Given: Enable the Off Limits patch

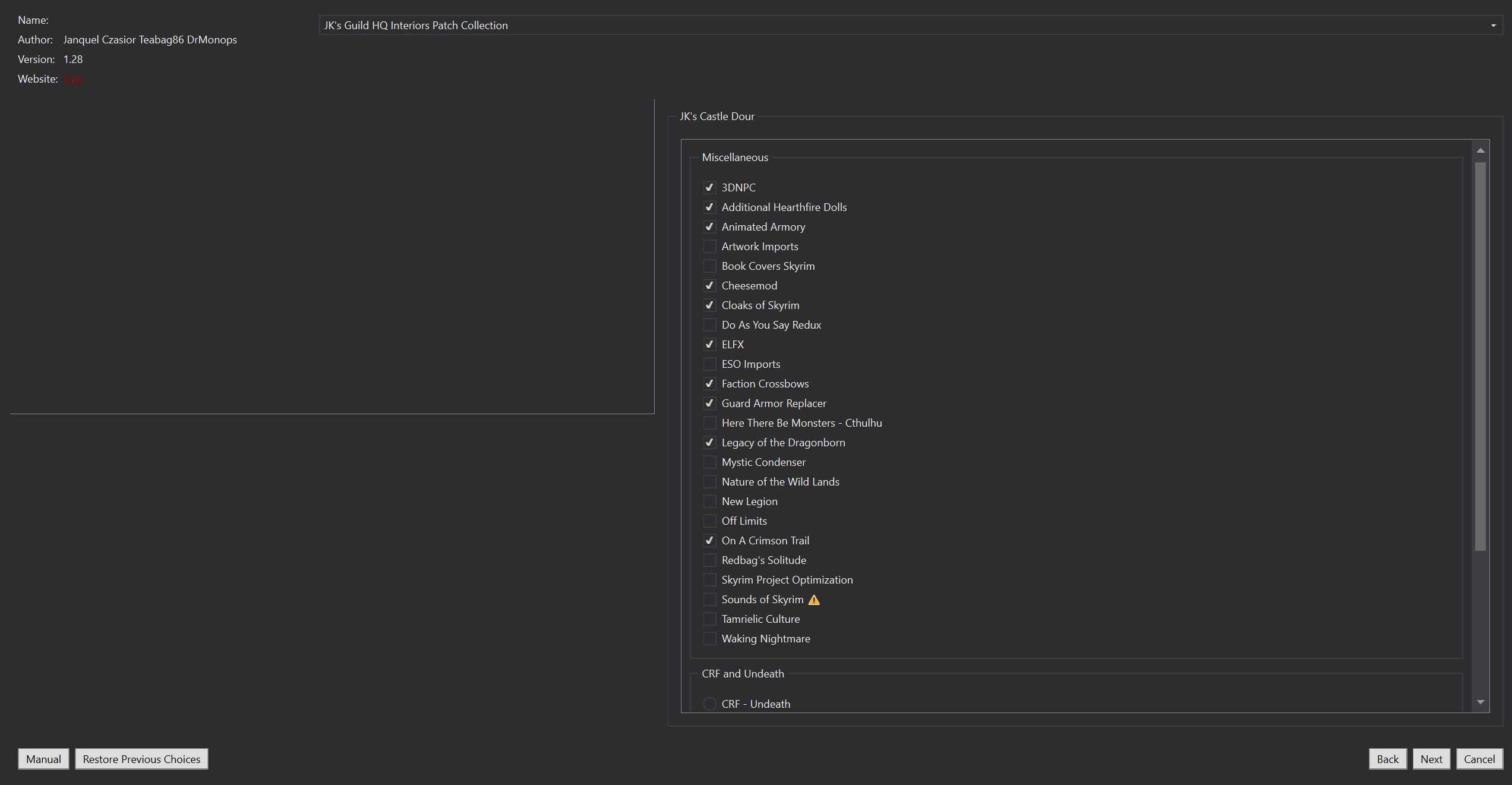Looking at the screenshot, I should 709,521.
